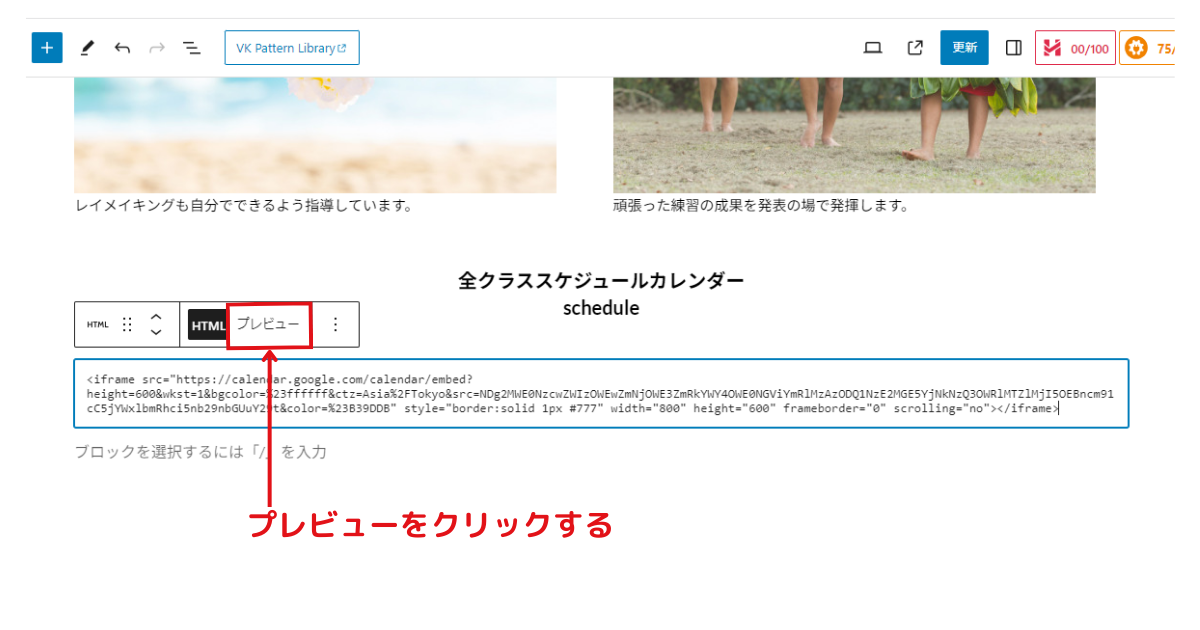Select the HTML tab in the block toolbar
The height and width of the screenshot is (630, 1200).
208,324
